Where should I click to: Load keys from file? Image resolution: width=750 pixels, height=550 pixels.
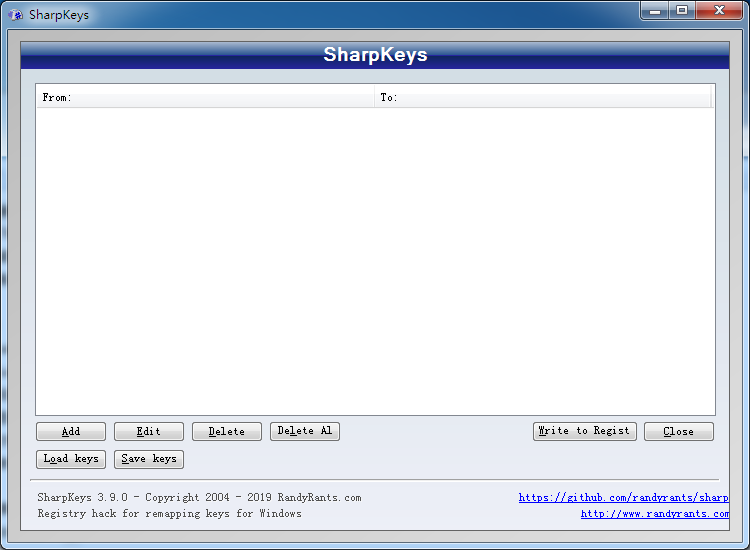[x=71, y=459]
